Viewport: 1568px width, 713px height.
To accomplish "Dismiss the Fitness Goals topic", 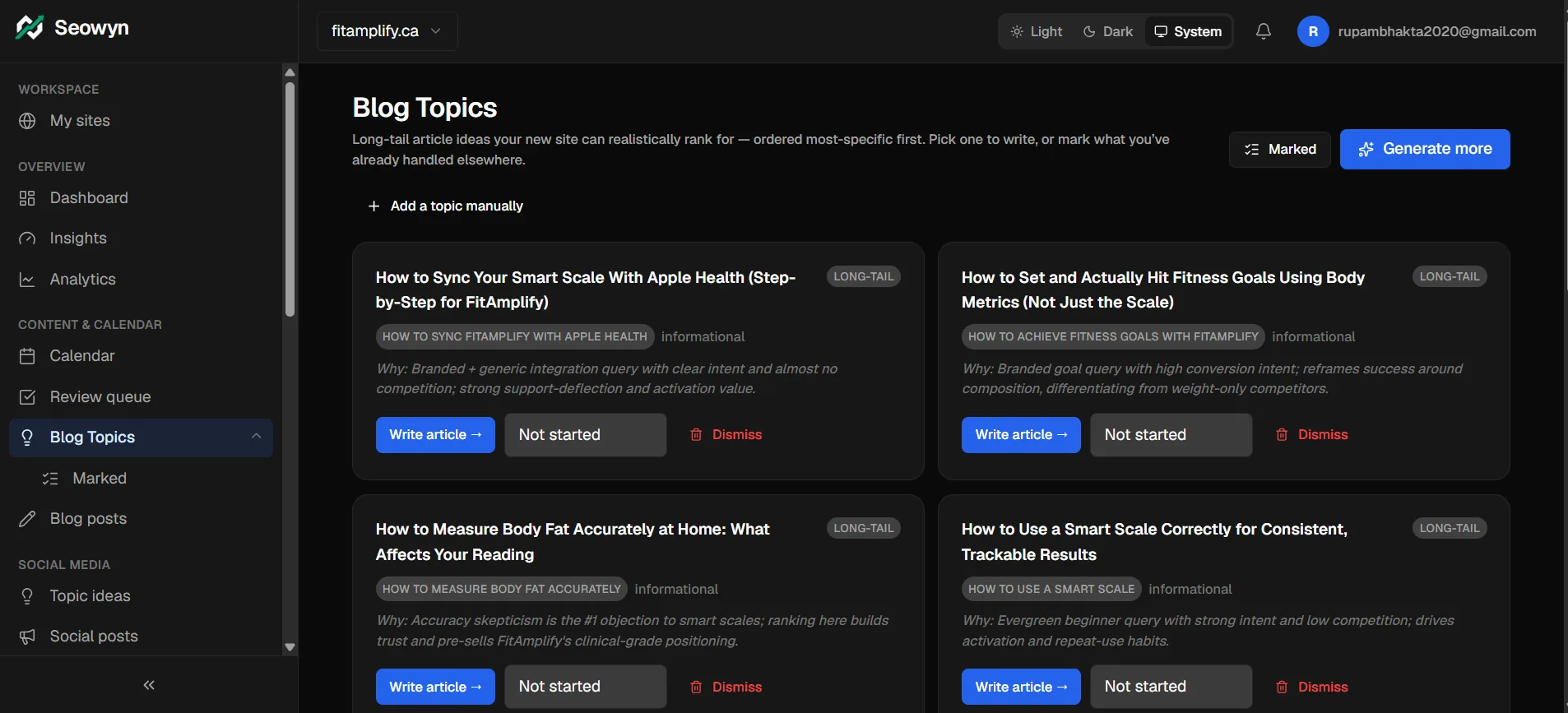I will pyautogui.click(x=1311, y=435).
